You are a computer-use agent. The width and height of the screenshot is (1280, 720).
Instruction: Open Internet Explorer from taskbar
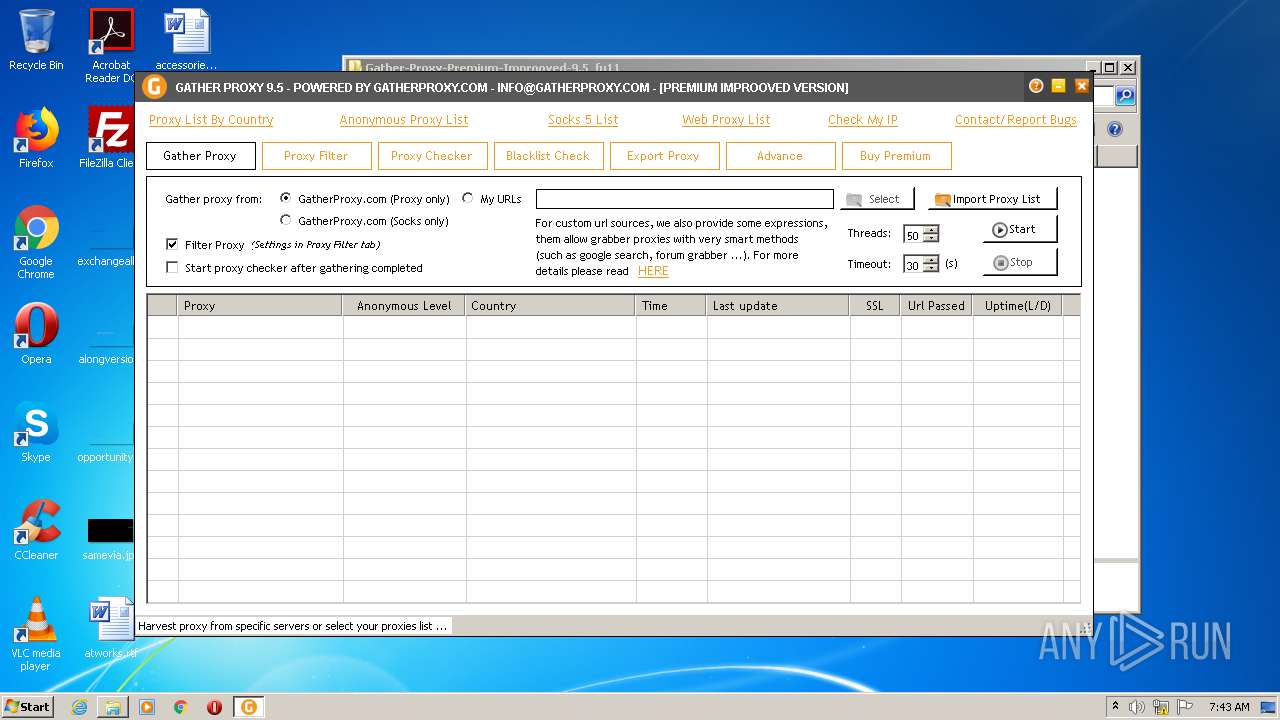coord(79,707)
